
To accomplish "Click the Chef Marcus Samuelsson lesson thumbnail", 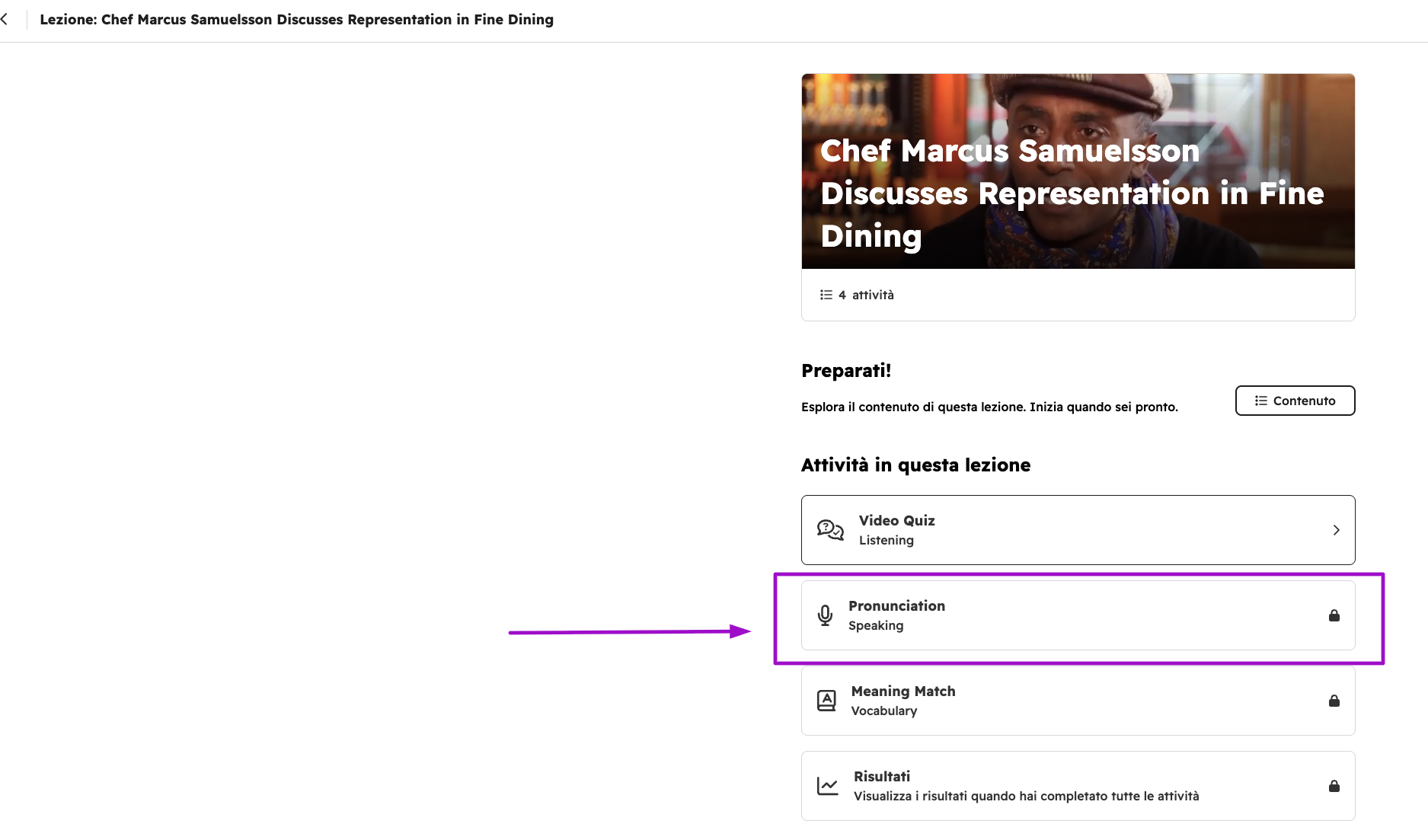I will tap(1078, 171).
